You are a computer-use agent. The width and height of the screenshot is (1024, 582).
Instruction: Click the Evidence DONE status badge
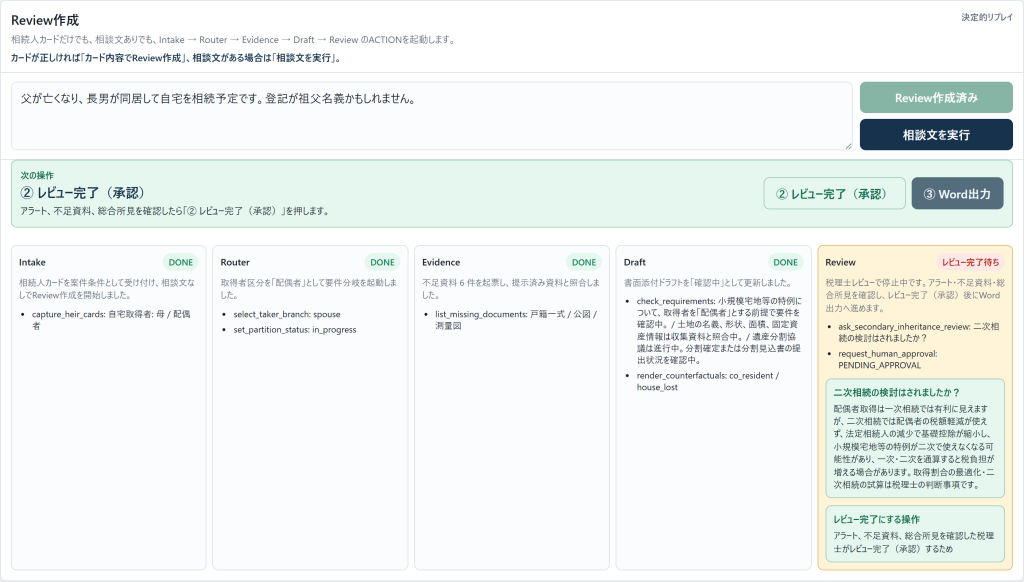click(584, 263)
